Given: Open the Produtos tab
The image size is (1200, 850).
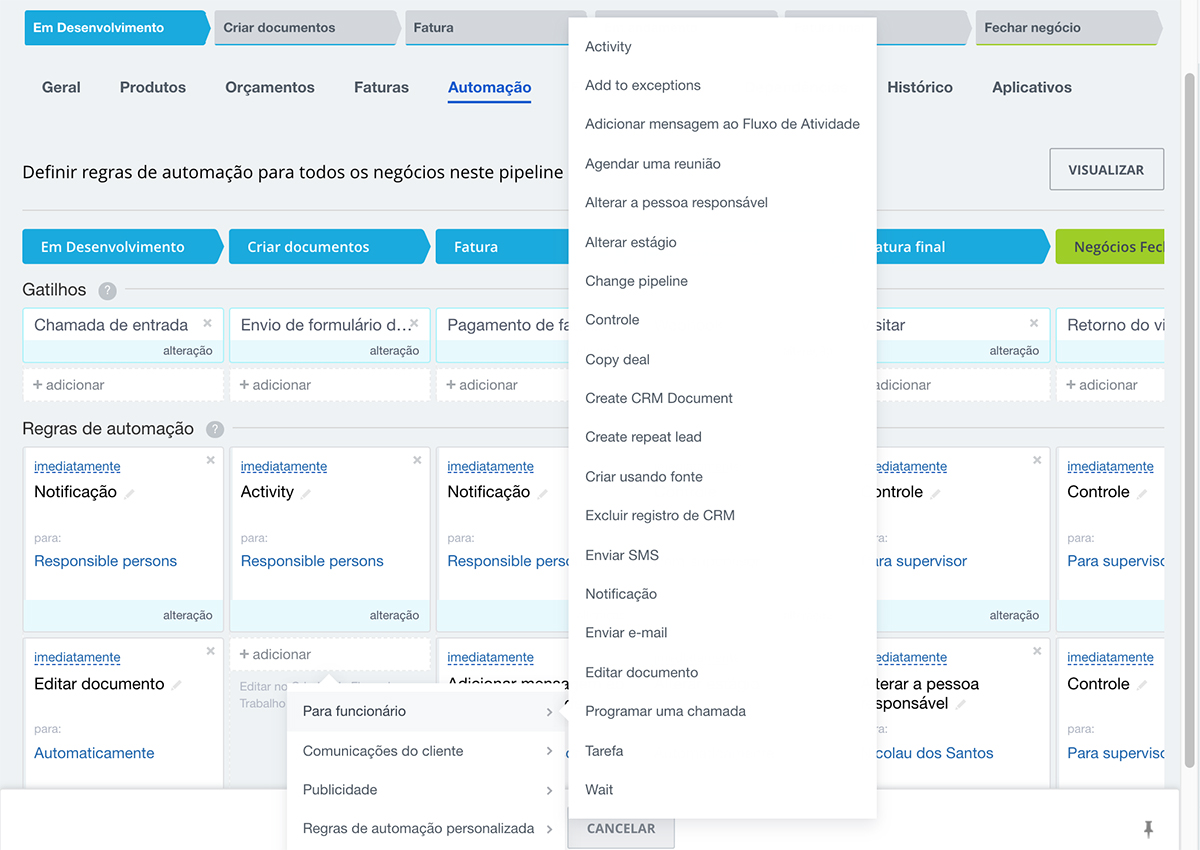Looking at the screenshot, I should [153, 88].
